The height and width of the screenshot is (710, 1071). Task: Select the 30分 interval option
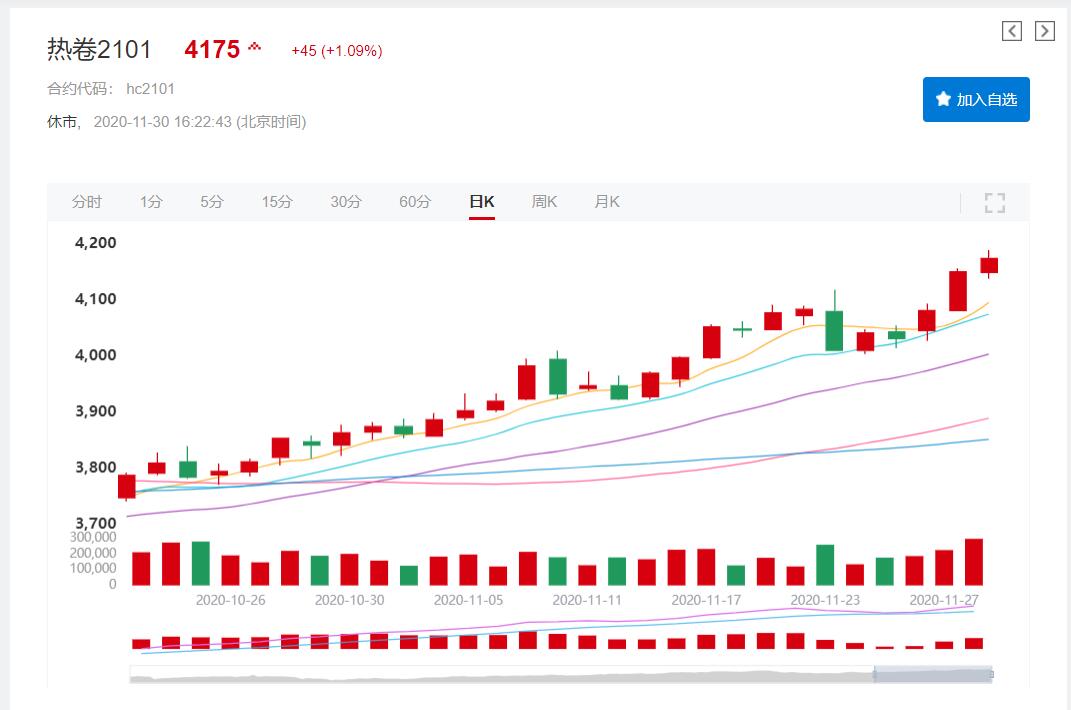coord(346,202)
